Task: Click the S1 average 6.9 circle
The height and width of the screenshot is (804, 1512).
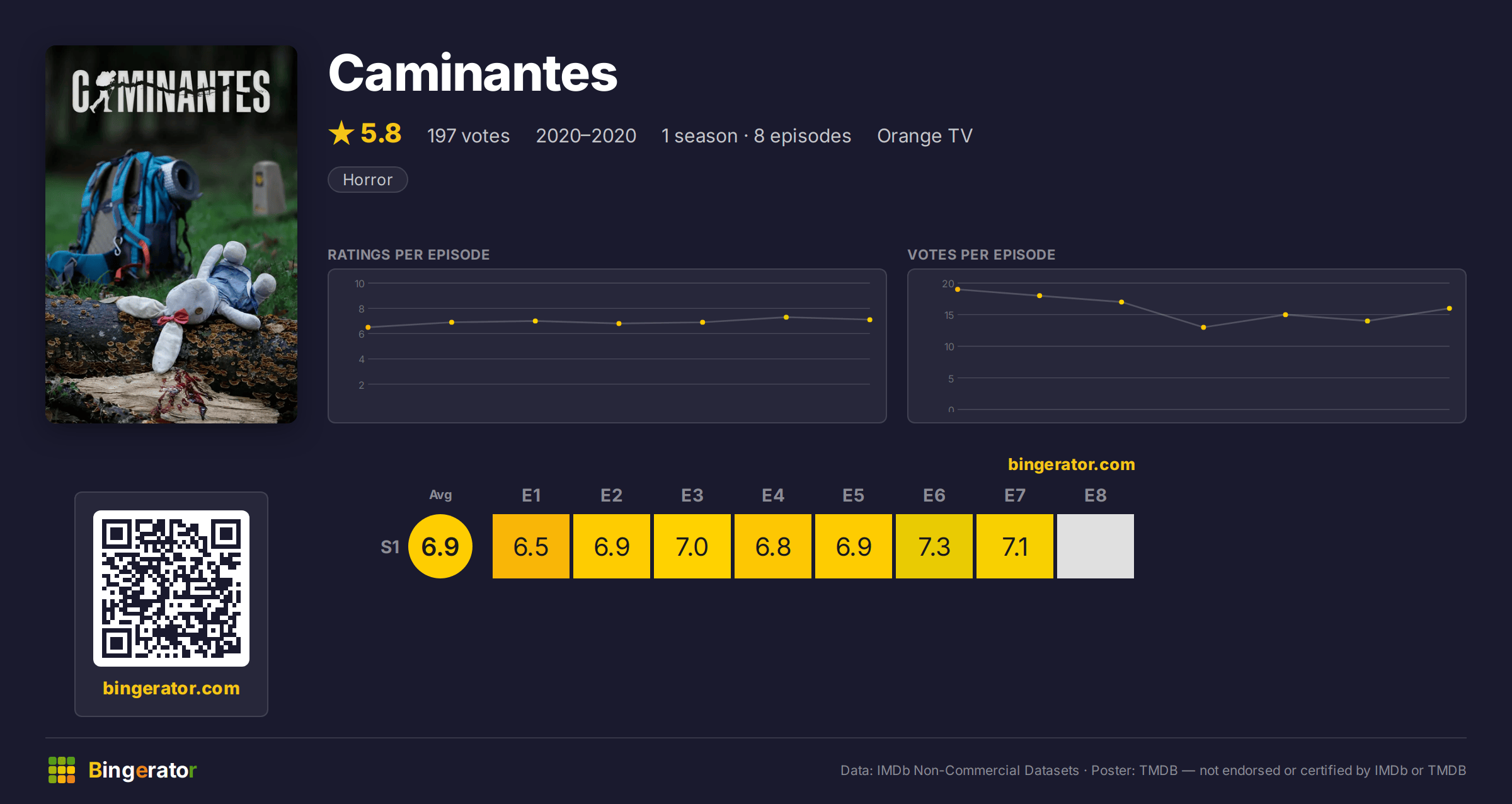Action: tap(440, 546)
